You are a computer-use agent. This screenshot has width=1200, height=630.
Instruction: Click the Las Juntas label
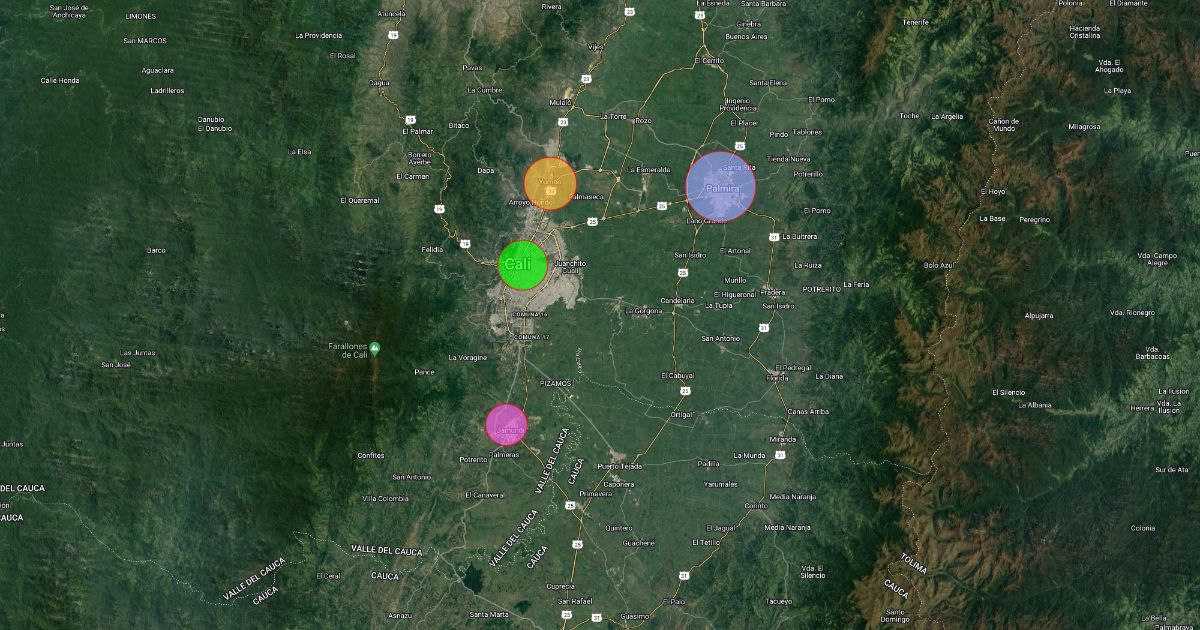pyautogui.click(x=137, y=352)
